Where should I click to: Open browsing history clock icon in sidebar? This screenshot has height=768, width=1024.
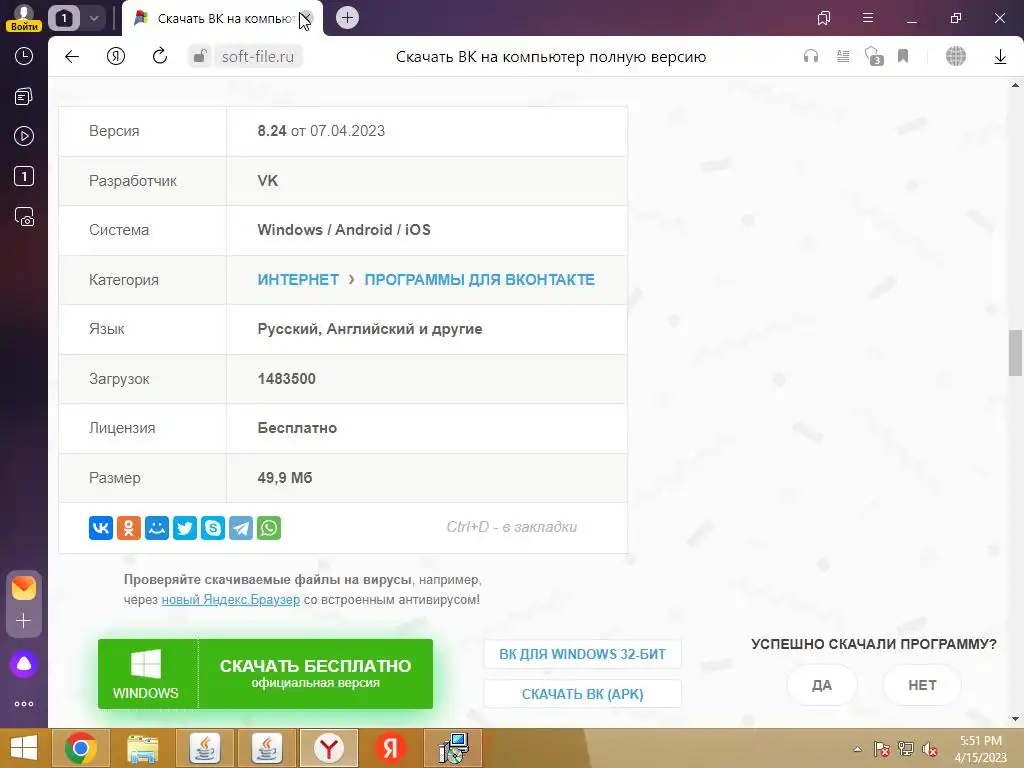[24, 56]
